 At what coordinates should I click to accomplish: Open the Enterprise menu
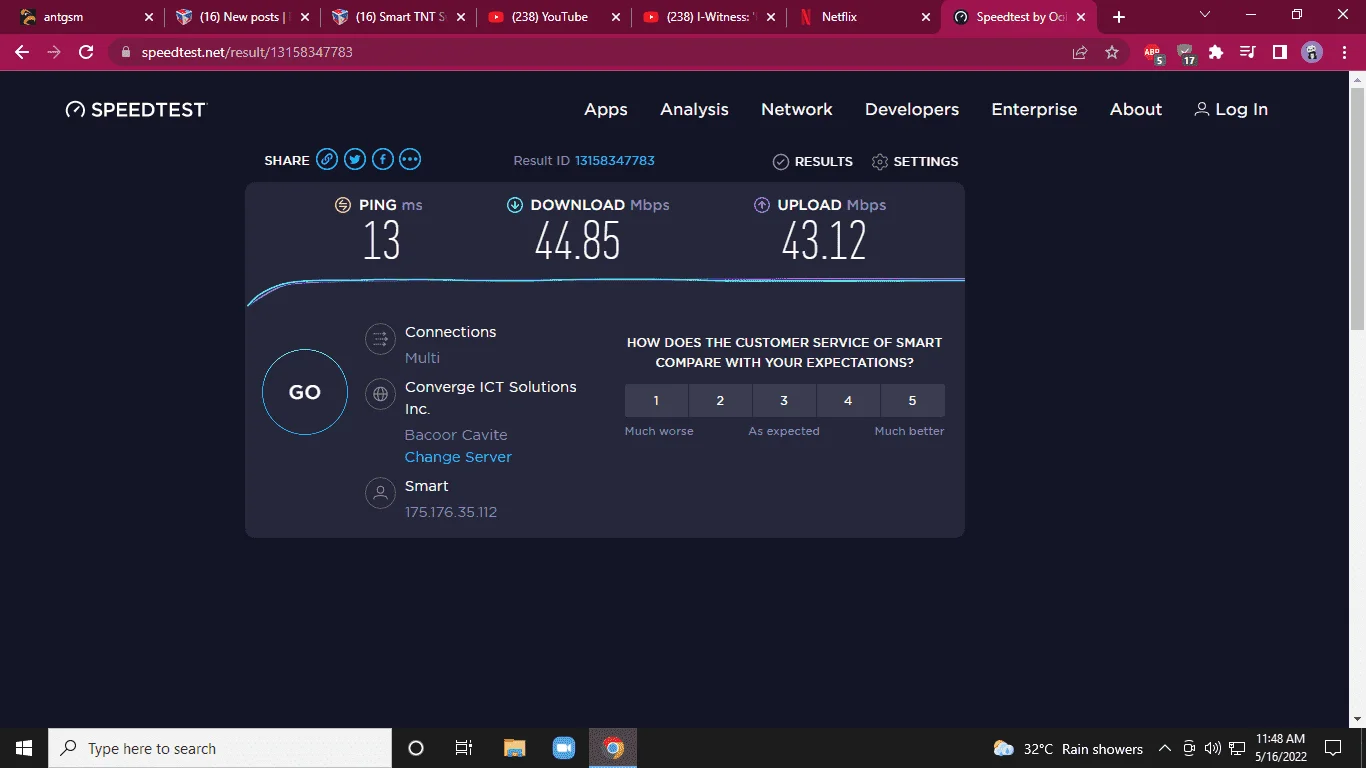tap(1034, 110)
